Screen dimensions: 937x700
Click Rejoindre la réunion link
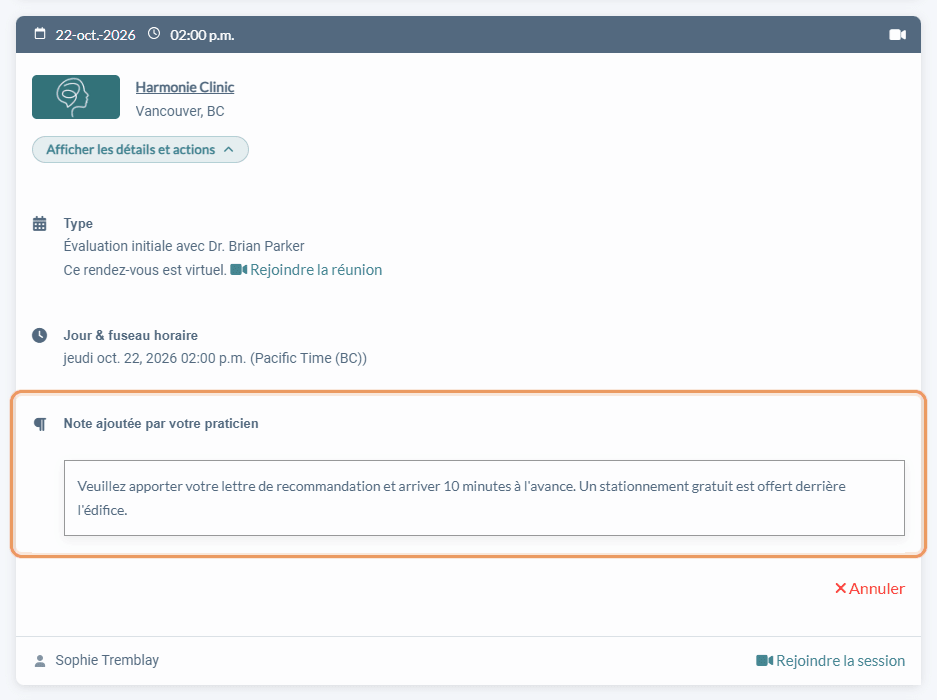306,270
